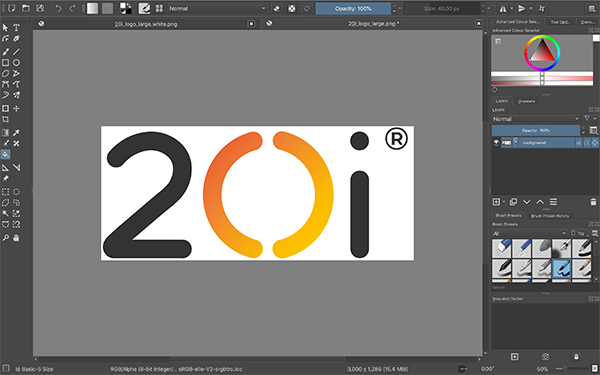Toggle preserve alpha in the top toolbar
The image size is (600, 375).
click(x=292, y=8)
